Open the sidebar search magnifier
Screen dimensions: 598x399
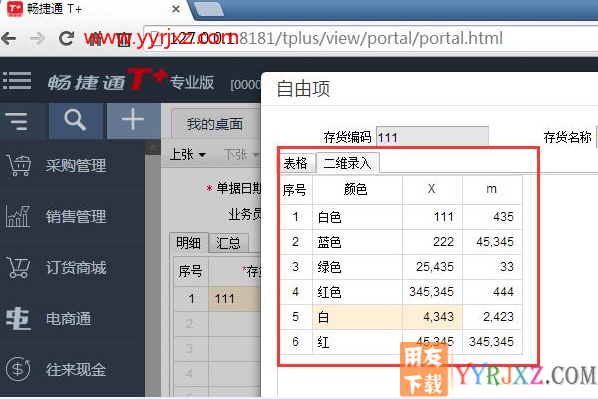(x=76, y=120)
